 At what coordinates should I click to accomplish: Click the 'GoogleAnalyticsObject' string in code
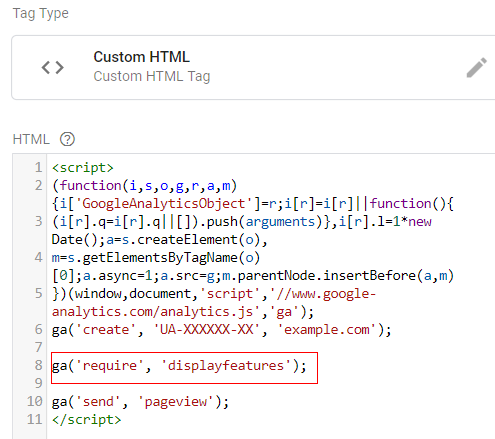tap(163, 204)
